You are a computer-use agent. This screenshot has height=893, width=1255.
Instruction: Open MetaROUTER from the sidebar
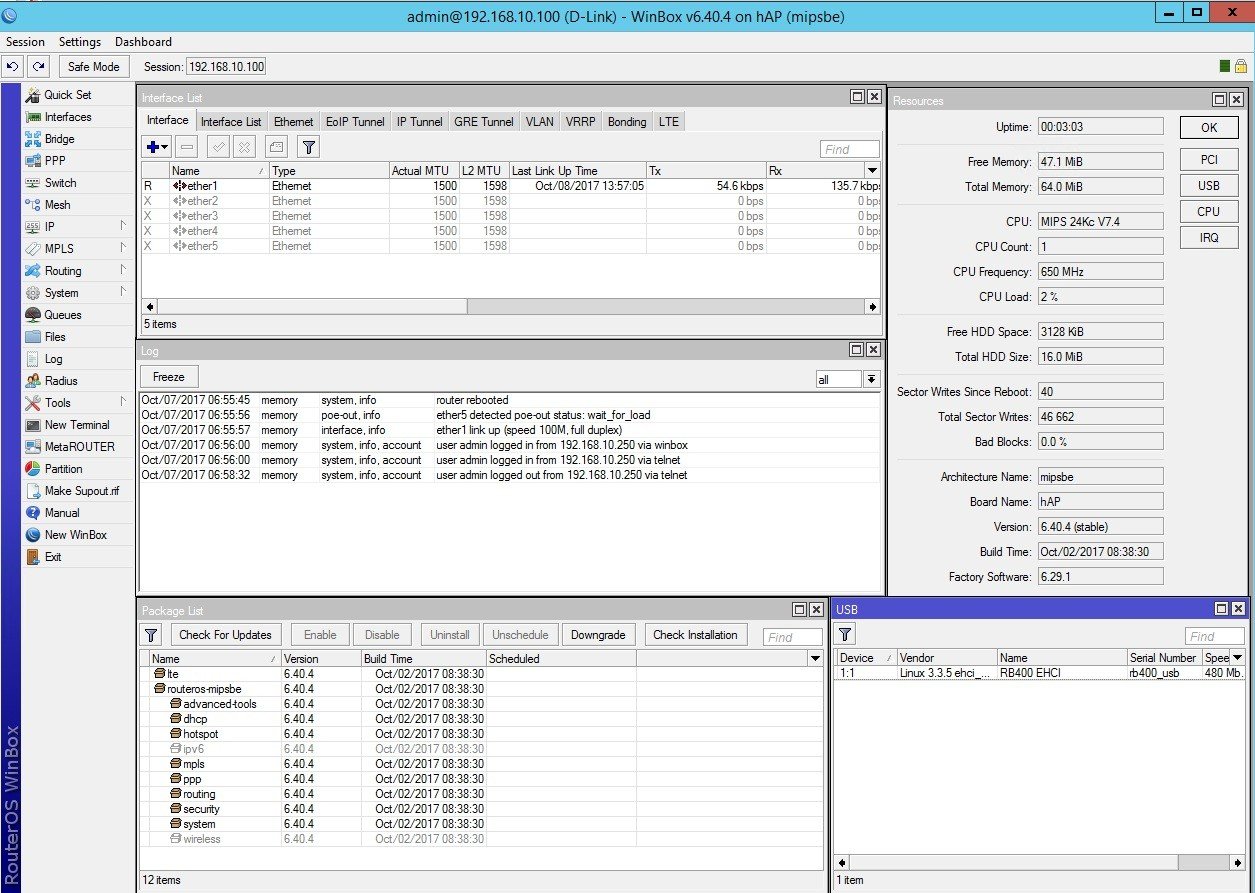point(80,447)
